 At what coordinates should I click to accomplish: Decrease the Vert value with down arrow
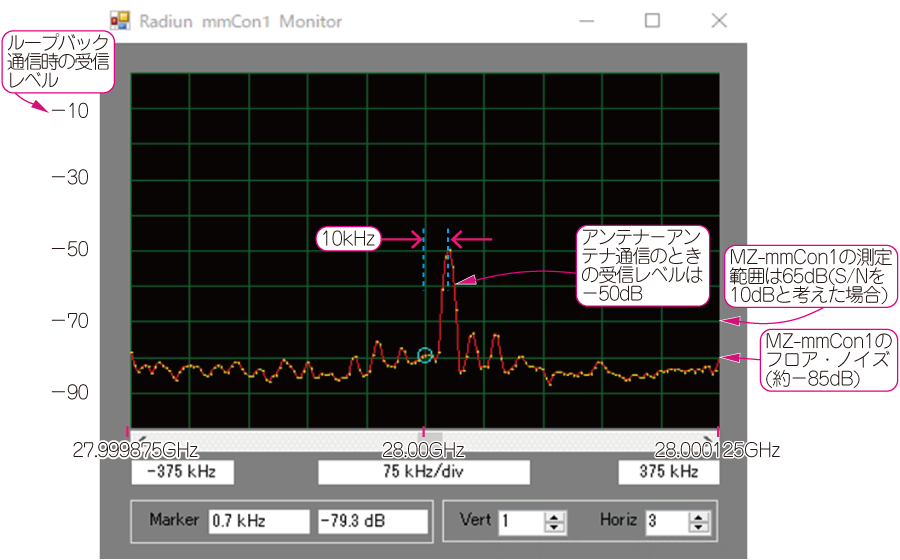555,526
